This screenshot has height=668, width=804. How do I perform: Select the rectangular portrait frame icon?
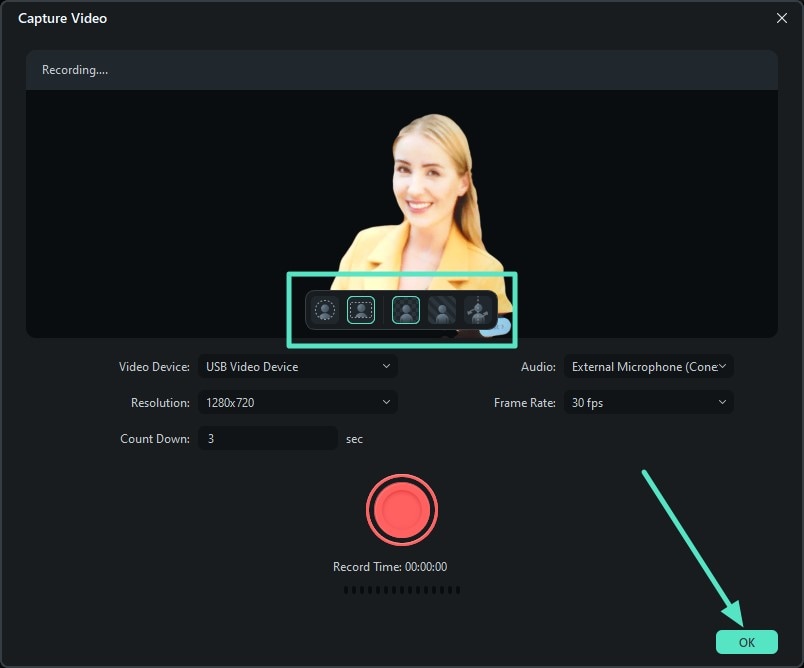[x=360, y=310]
